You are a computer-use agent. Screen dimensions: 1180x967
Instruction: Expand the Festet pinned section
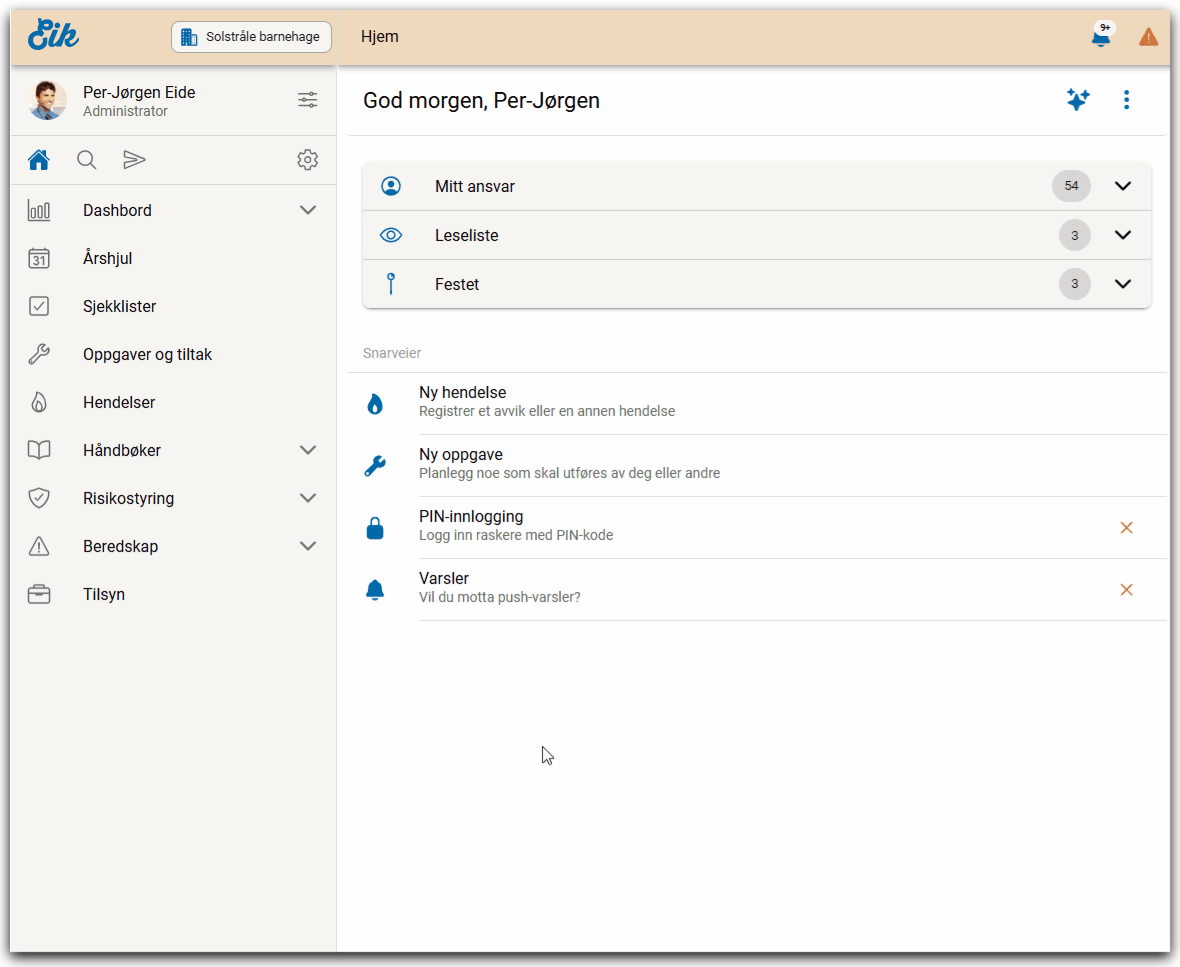point(1122,284)
